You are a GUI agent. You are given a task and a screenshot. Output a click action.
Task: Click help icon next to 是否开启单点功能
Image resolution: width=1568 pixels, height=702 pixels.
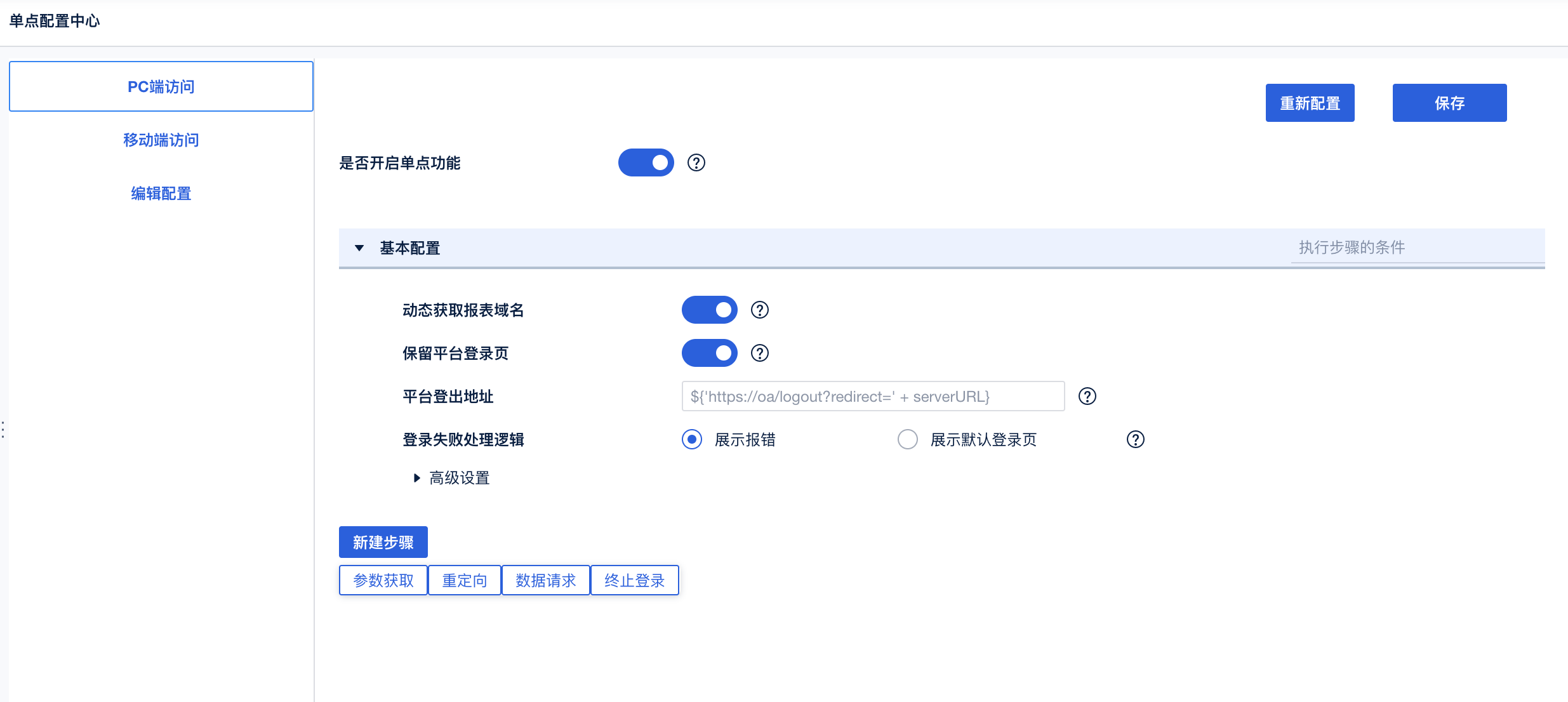(x=696, y=163)
